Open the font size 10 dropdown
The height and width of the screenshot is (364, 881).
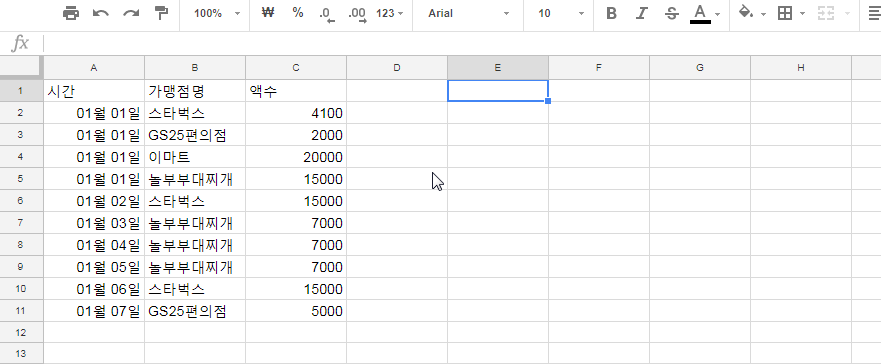click(x=560, y=13)
